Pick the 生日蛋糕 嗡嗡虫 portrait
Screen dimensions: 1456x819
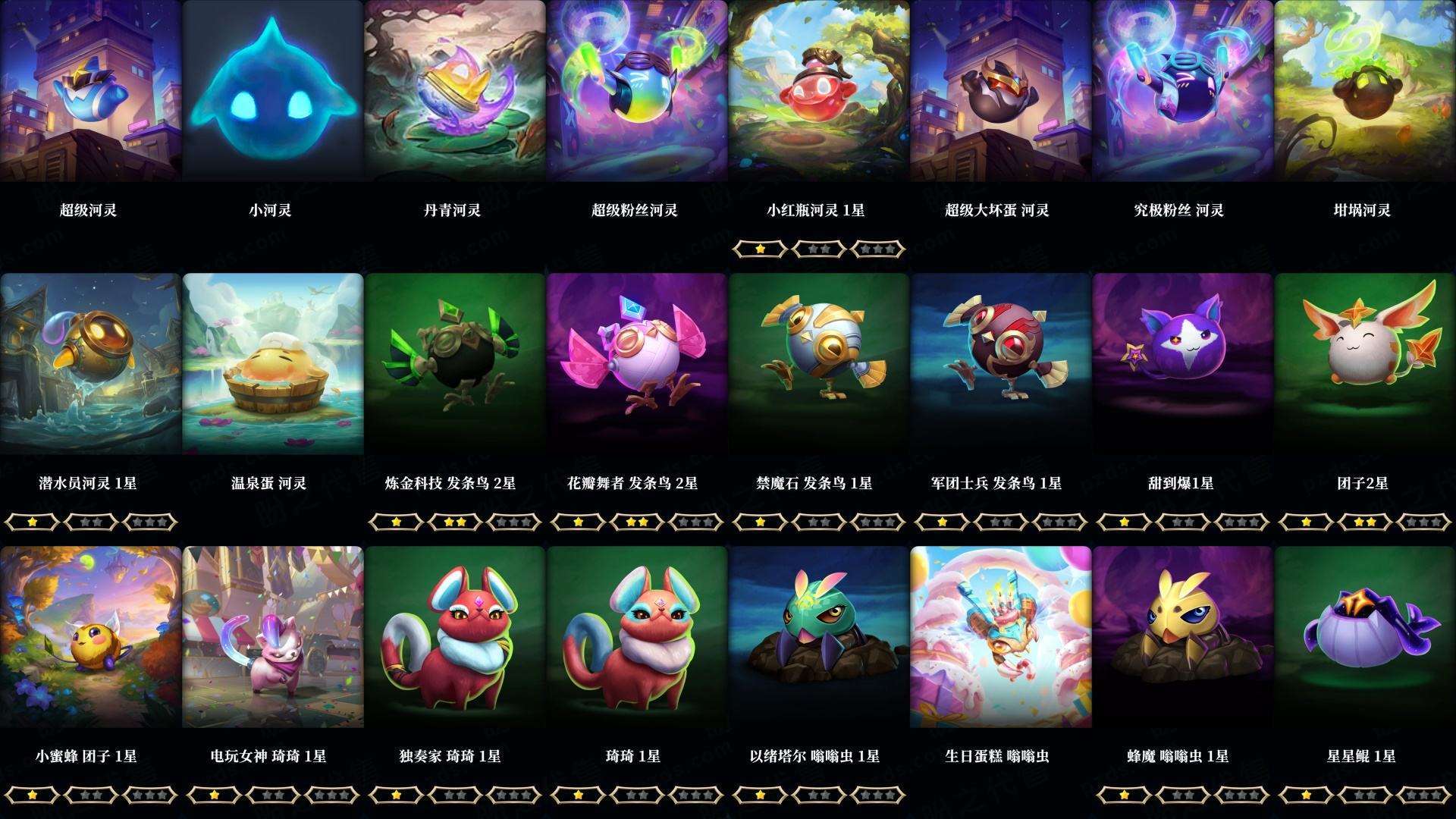(x=1000, y=637)
